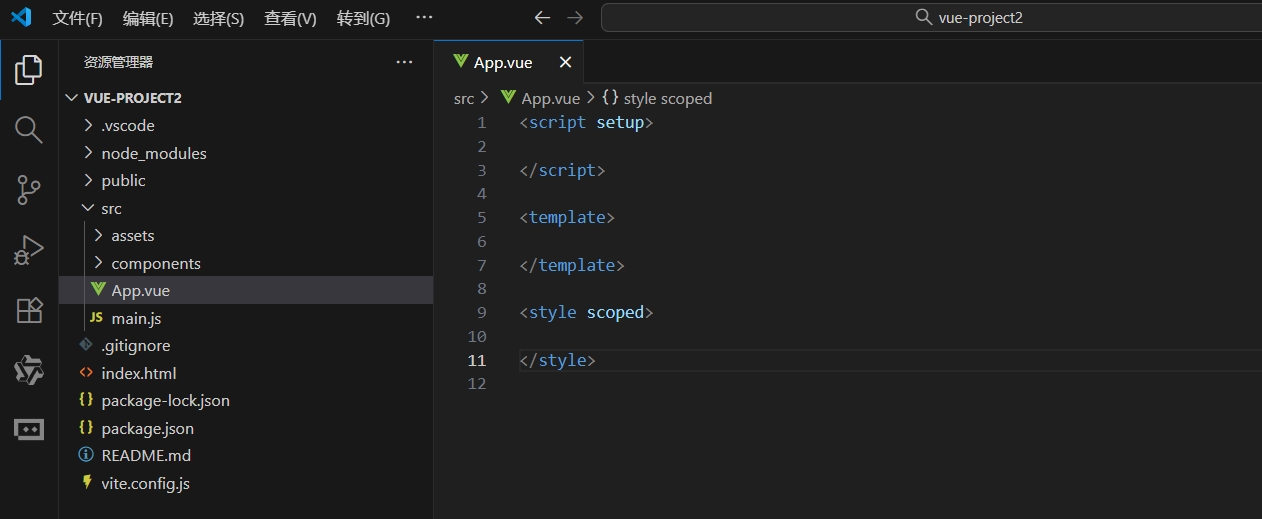1262x519 pixels.
Task: Open the 查看(V) menu
Action: click(290, 18)
